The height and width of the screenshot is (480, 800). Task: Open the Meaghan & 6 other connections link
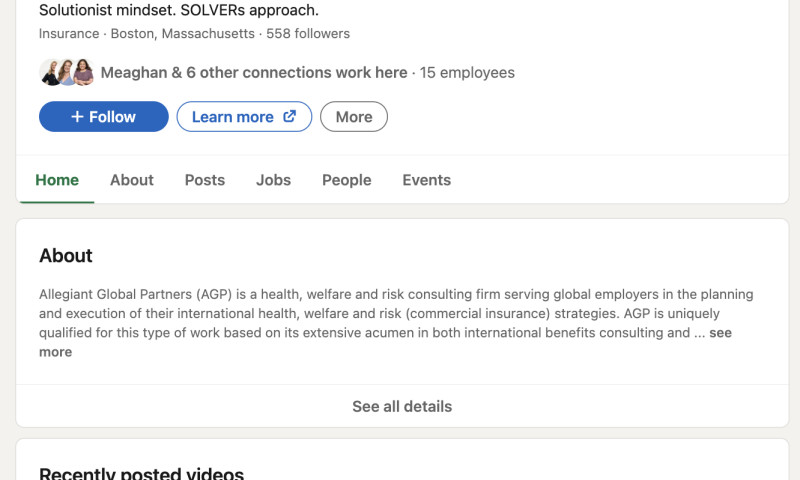254,72
